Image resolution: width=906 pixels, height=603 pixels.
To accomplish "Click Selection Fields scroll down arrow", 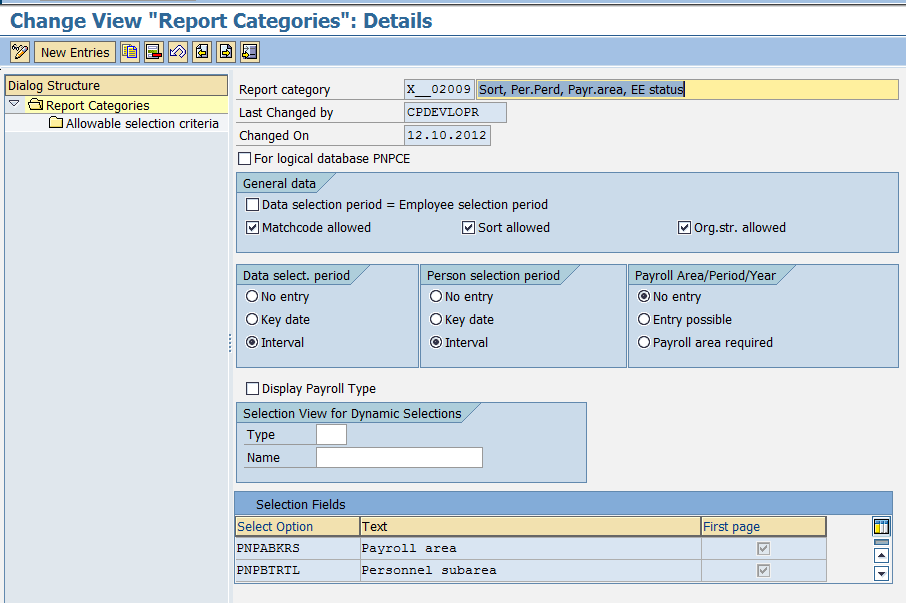I will [x=881, y=574].
